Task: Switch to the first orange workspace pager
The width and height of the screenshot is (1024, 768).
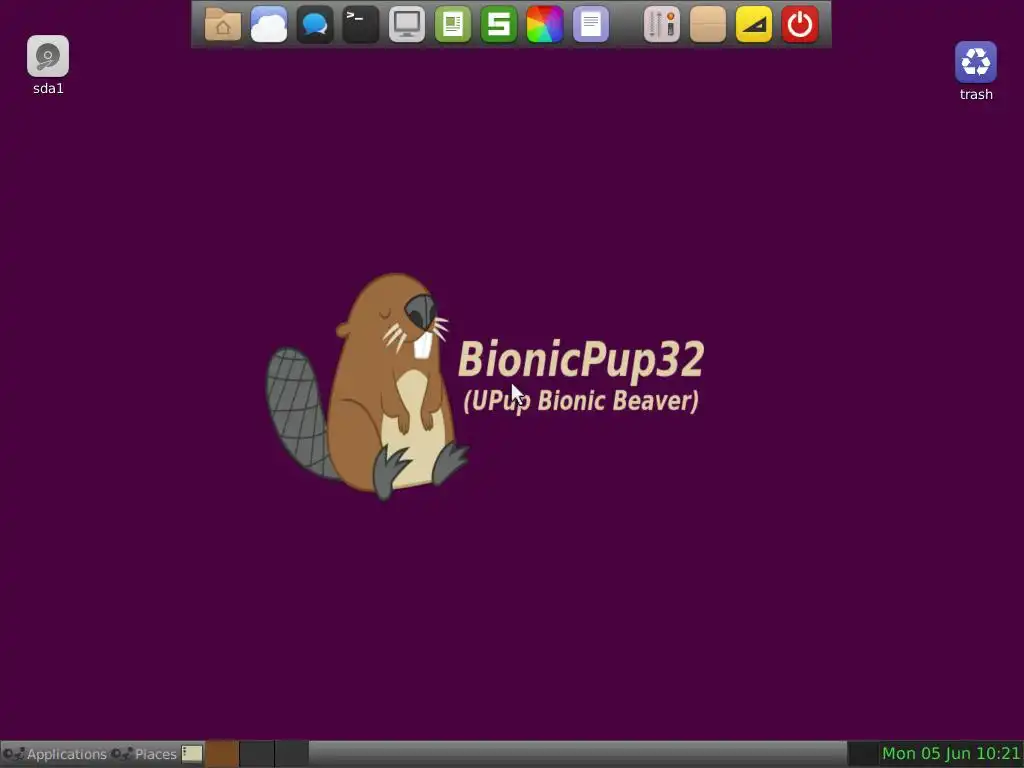Action: (222, 754)
